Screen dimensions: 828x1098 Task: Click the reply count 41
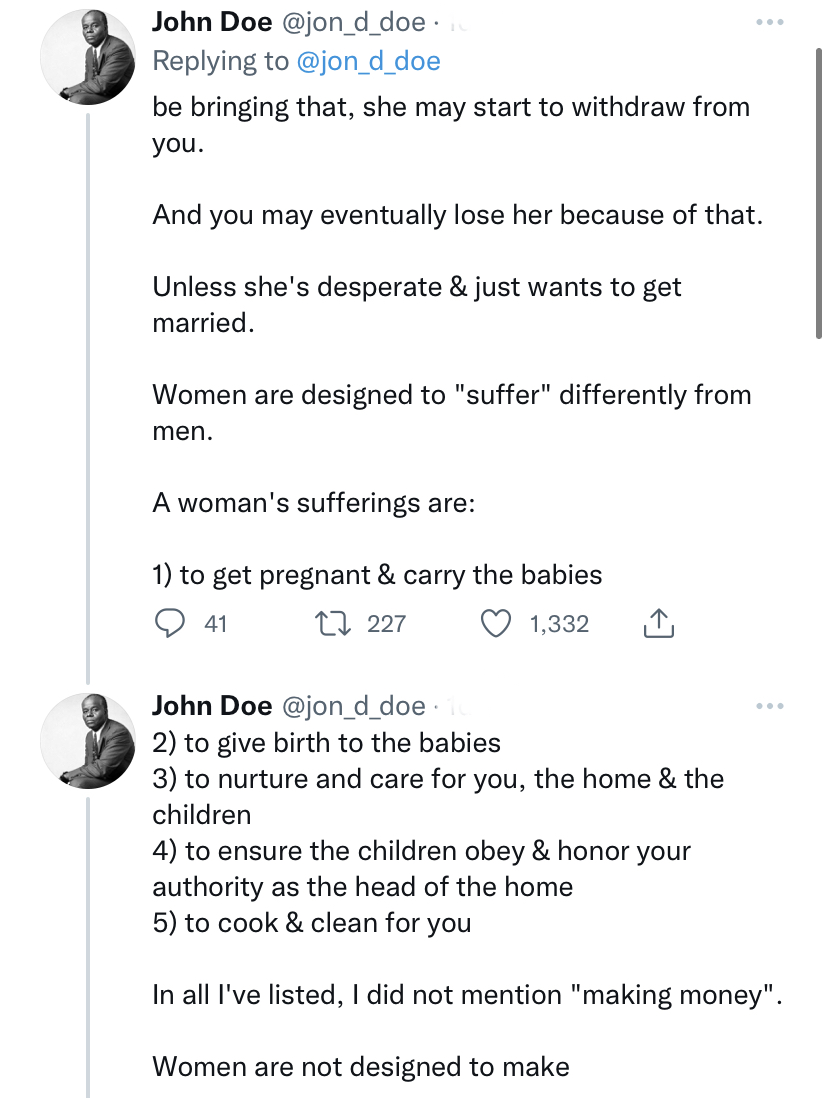[x=215, y=624]
